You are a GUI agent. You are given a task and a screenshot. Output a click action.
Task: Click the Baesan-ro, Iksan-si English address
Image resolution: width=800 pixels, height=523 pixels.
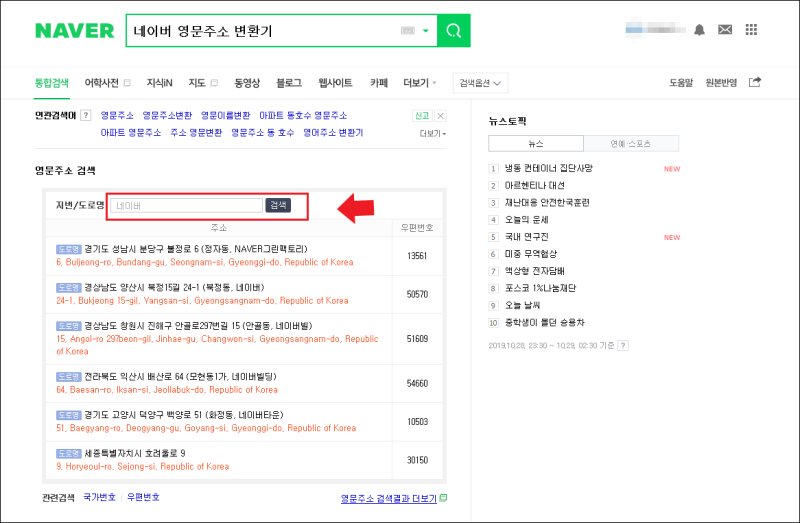tap(167, 390)
